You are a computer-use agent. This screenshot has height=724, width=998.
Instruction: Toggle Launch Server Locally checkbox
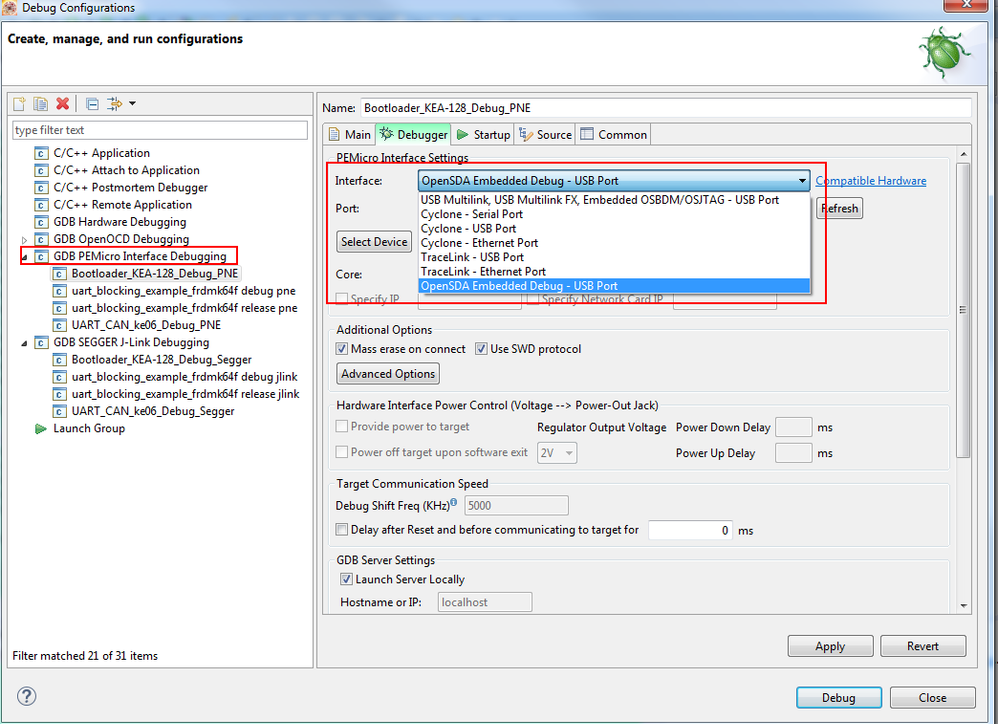pyautogui.click(x=346, y=579)
